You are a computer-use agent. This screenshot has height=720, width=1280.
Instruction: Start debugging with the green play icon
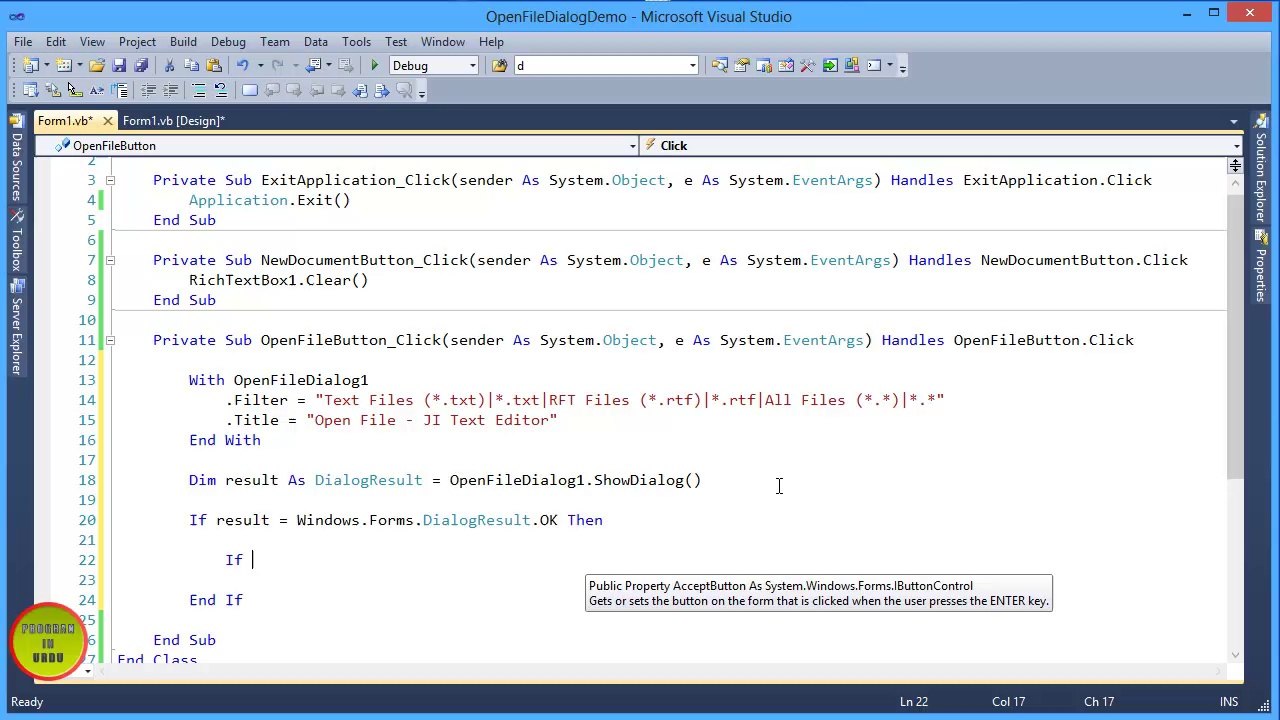tap(375, 66)
